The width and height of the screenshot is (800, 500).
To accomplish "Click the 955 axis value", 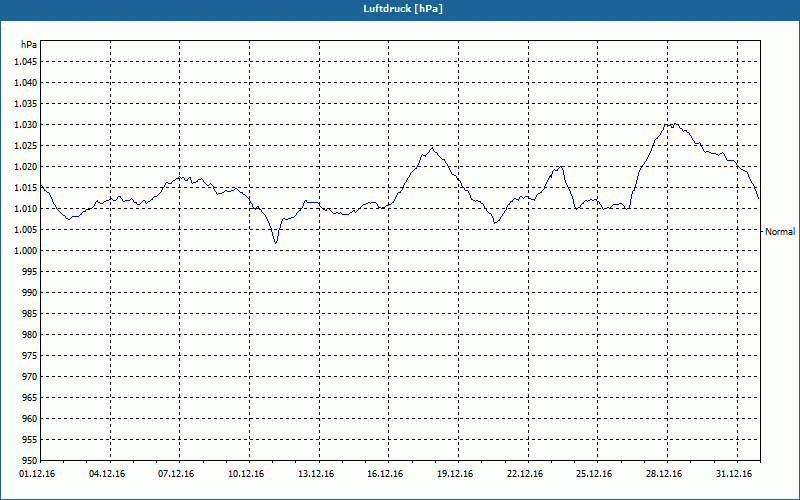I will pyautogui.click(x=30, y=440).
